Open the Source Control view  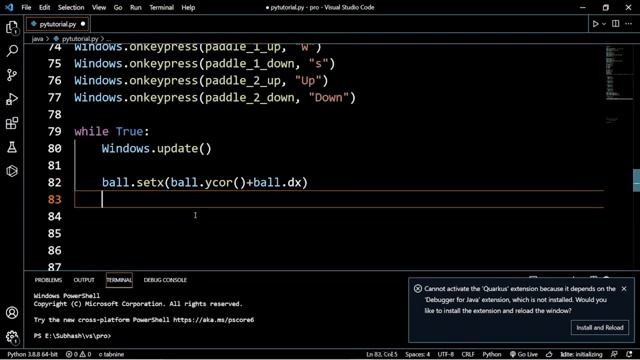click(12, 75)
